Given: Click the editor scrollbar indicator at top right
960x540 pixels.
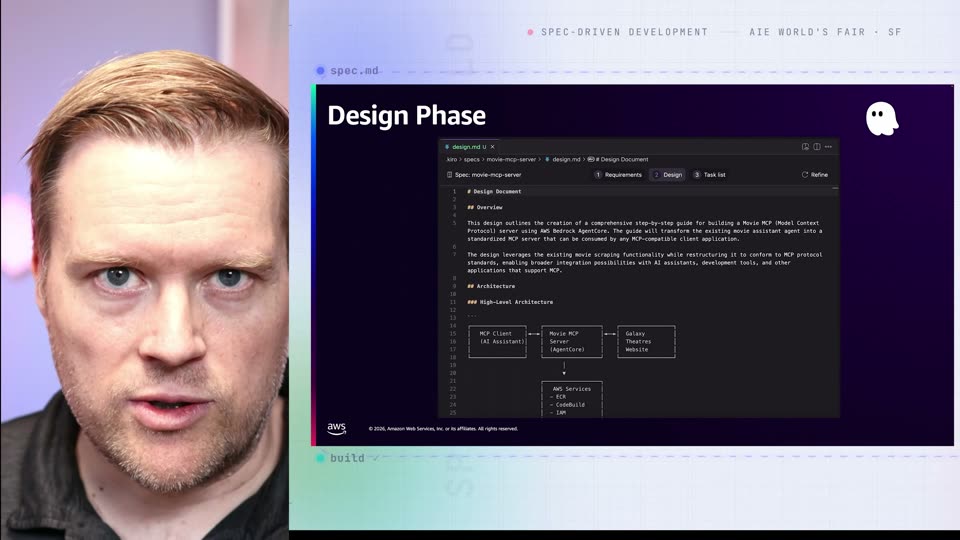Looking at the screenshot, I should pos(835,189).
